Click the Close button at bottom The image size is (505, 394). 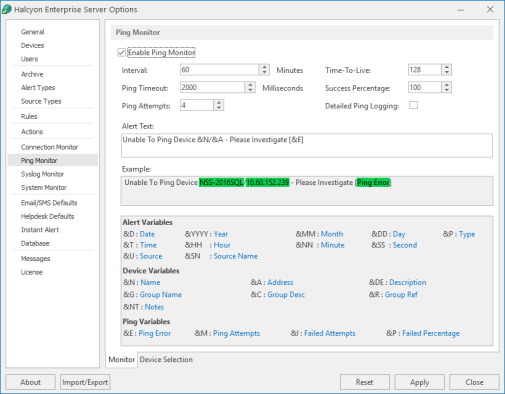coord(474,382)
